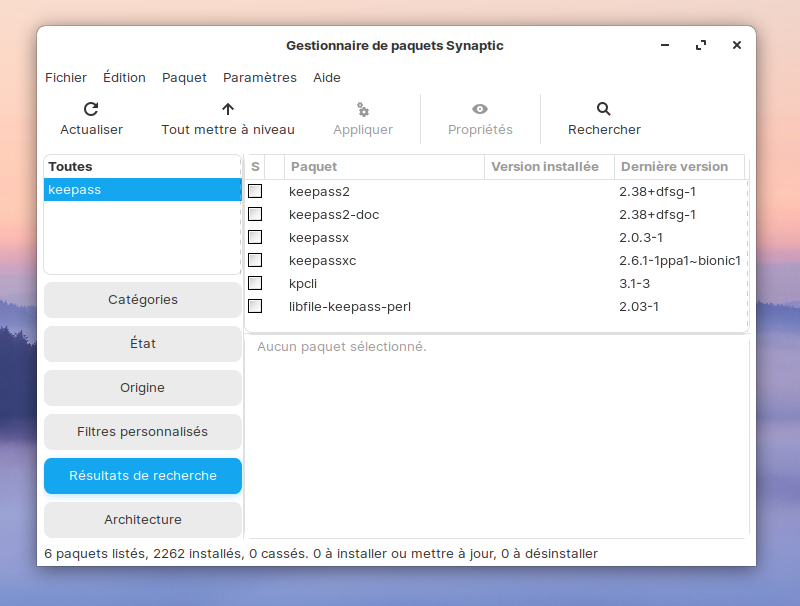Open search with the Rechercher magnifier icon

tap(604, 109)
